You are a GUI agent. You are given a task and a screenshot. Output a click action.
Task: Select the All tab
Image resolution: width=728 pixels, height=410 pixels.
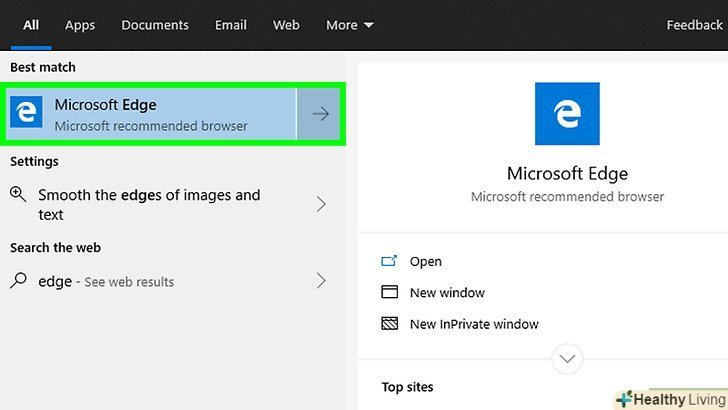point(31,25)
